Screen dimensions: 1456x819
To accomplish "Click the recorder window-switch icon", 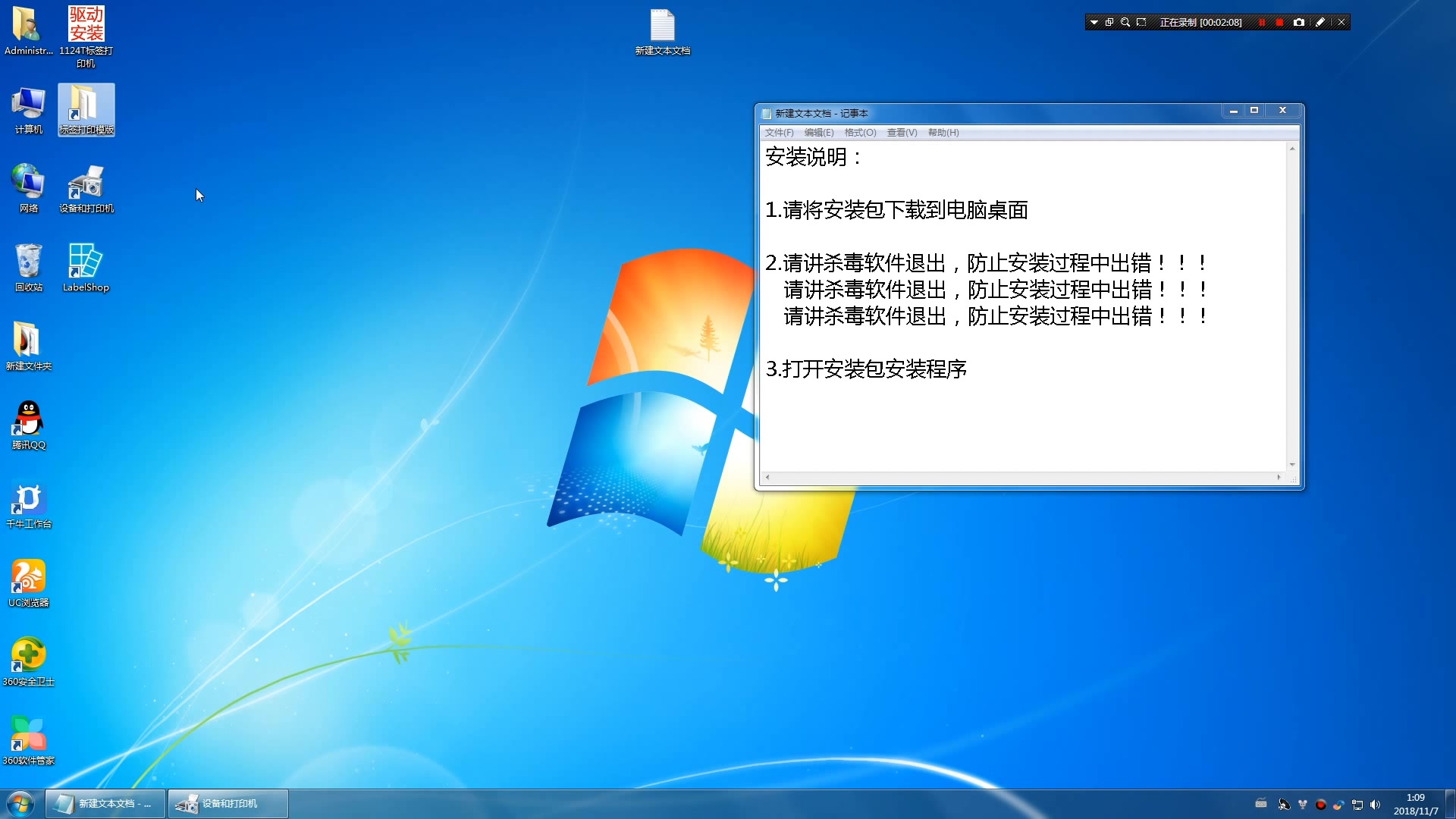I will (1109, 23).
